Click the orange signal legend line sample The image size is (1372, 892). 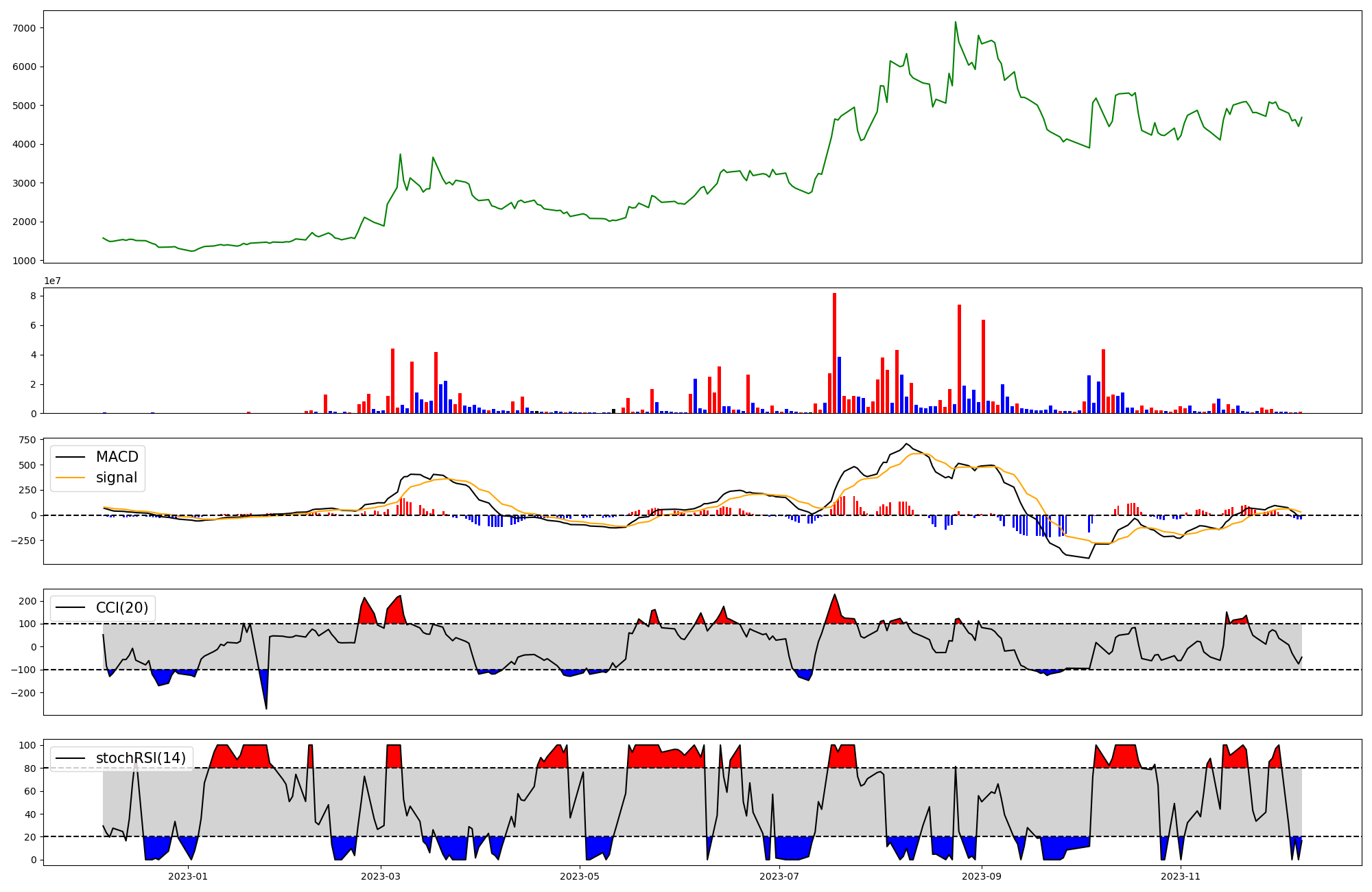pyautogui.click(x=70, y=478)
